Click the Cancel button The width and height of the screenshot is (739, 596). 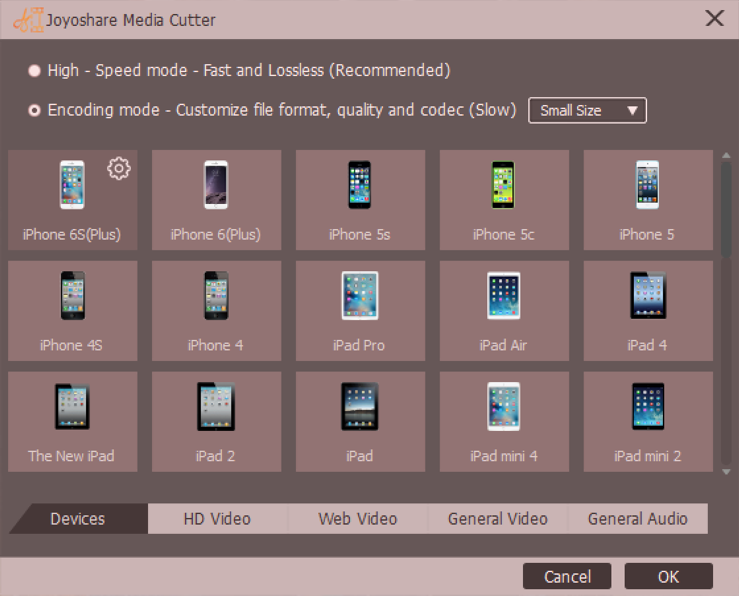click(567, 576)
